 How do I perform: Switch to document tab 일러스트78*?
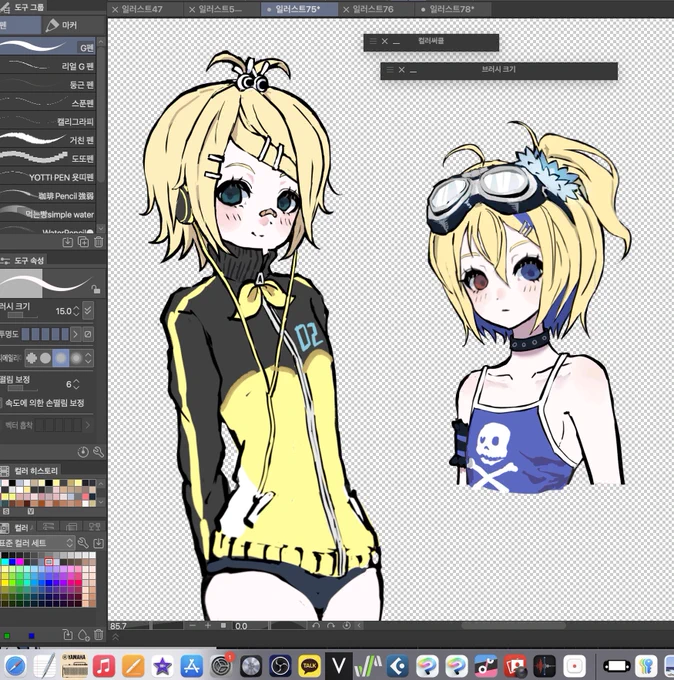pyautogui.click(x=452, y=9)
